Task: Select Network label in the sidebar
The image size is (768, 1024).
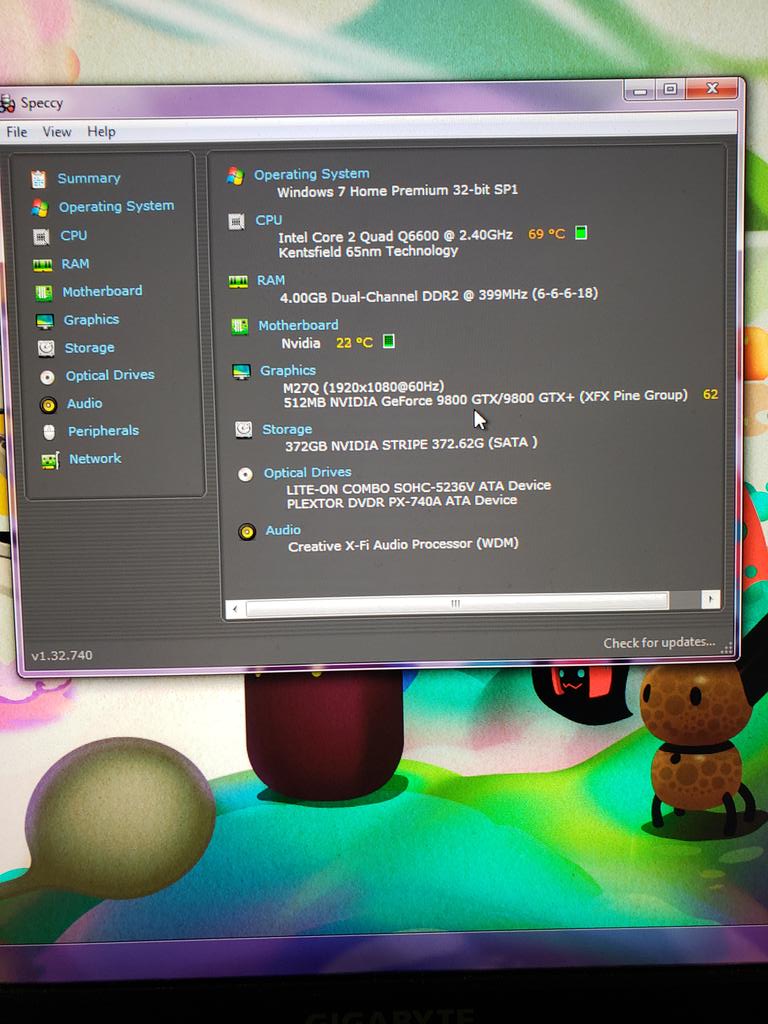Action: pyautogui.click(x=95, y=459)
